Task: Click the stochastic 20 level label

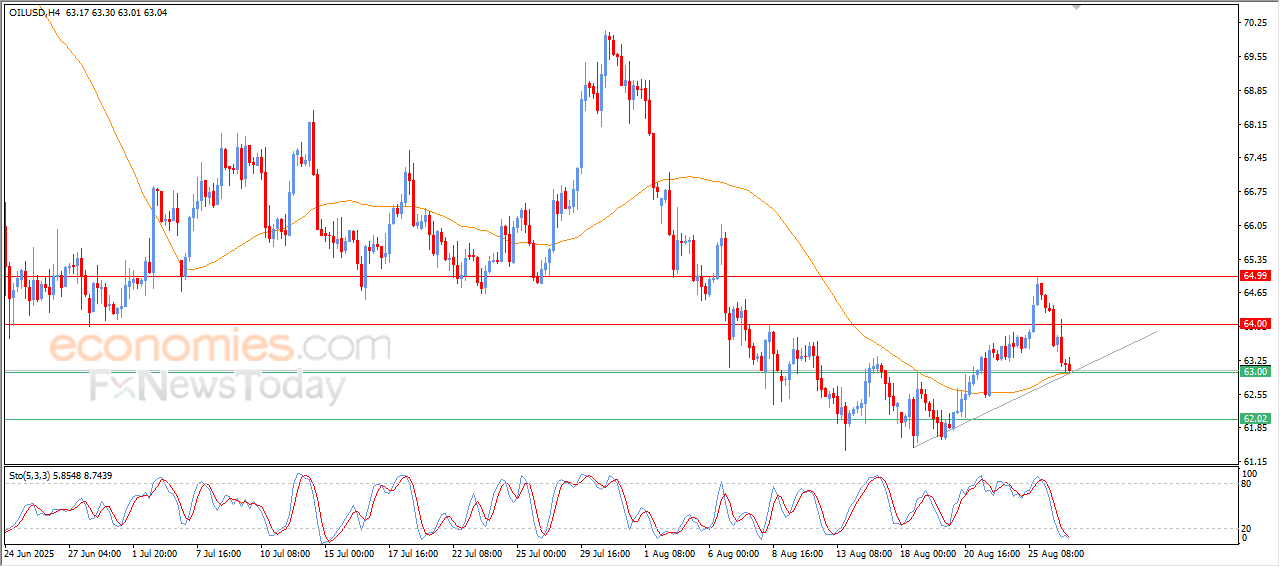Action: 1246,527
